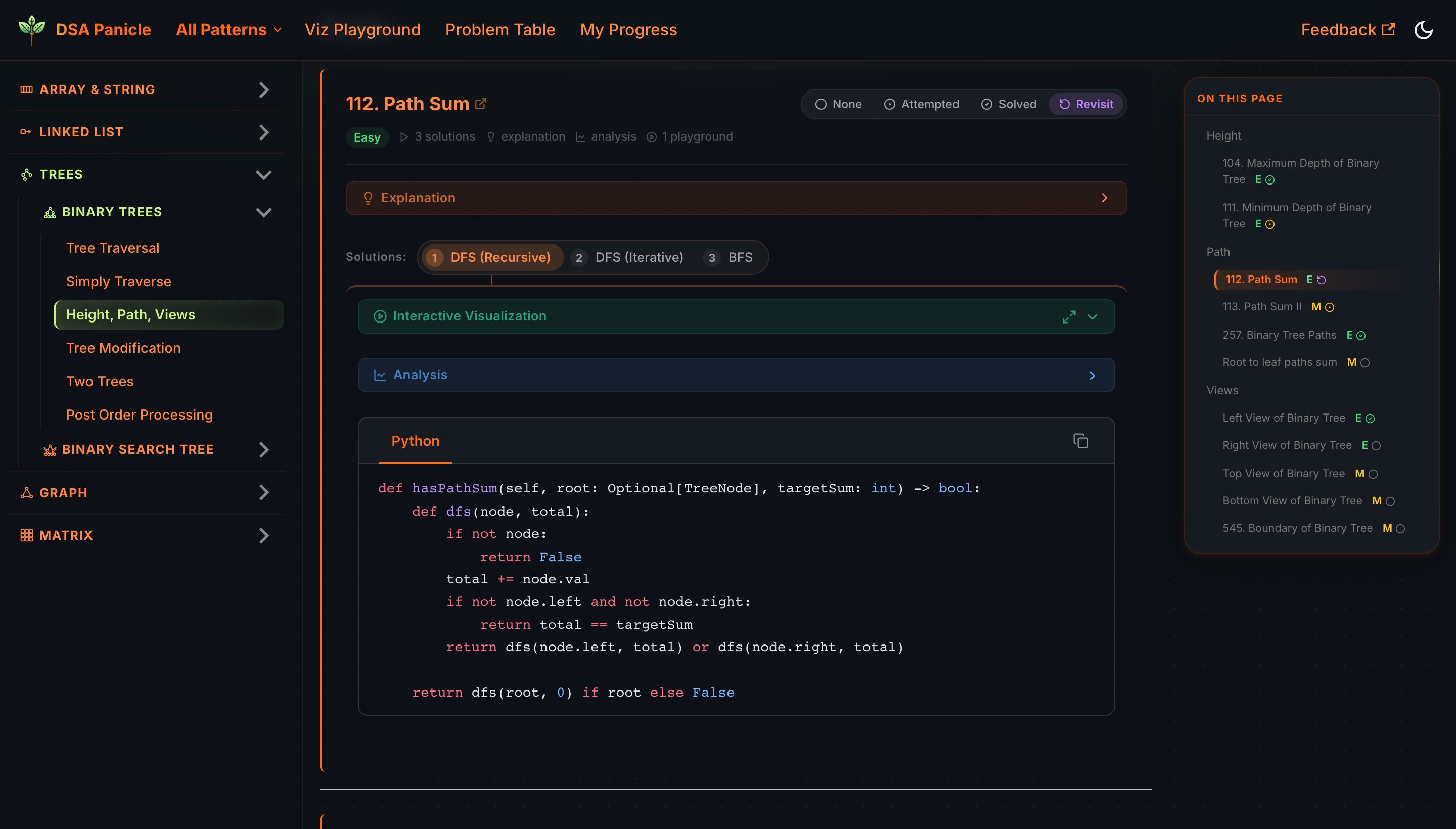Click the status icon beside Left View of Binary Tree
Image resolution: width=1456 pixels, height=829 pixels.
coord(1370,419)
